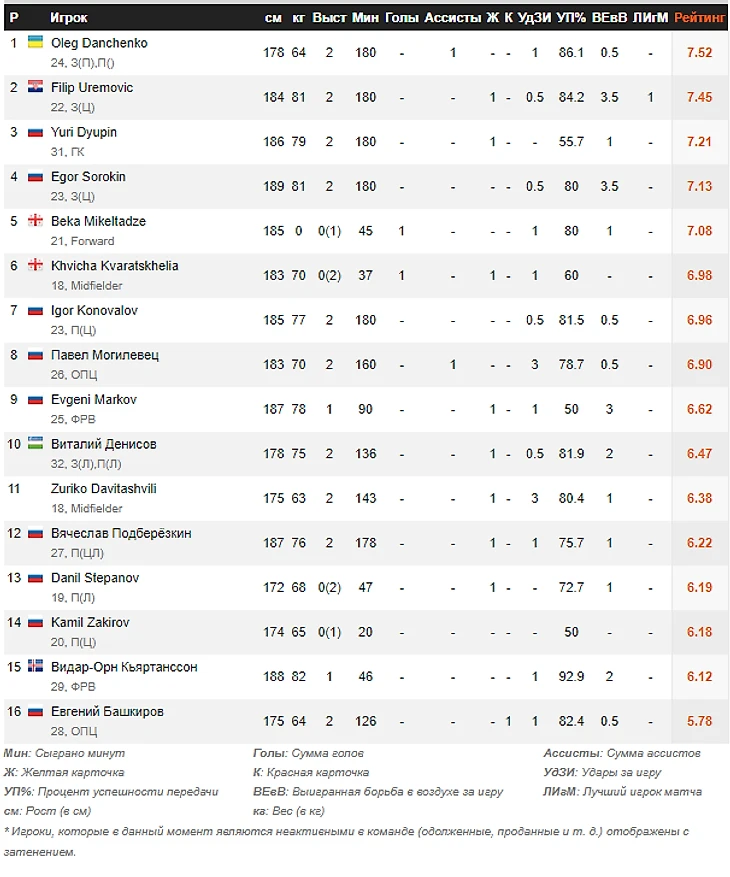
Task: Click Oleg Danchenko's rating value 7.52
Action: coord(700,52)
